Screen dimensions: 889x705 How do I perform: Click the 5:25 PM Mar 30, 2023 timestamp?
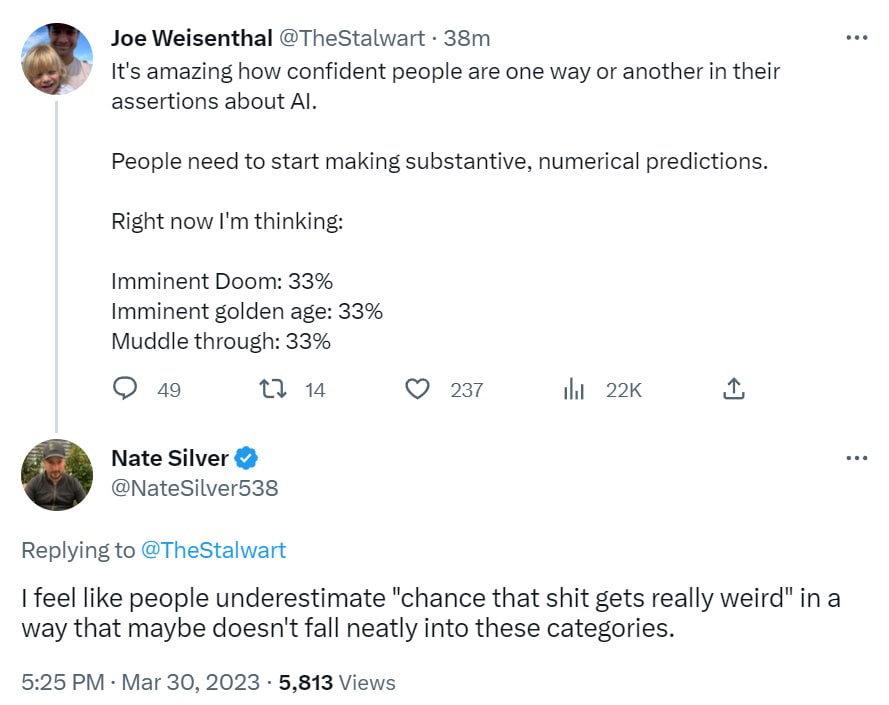tap(140, 683)
